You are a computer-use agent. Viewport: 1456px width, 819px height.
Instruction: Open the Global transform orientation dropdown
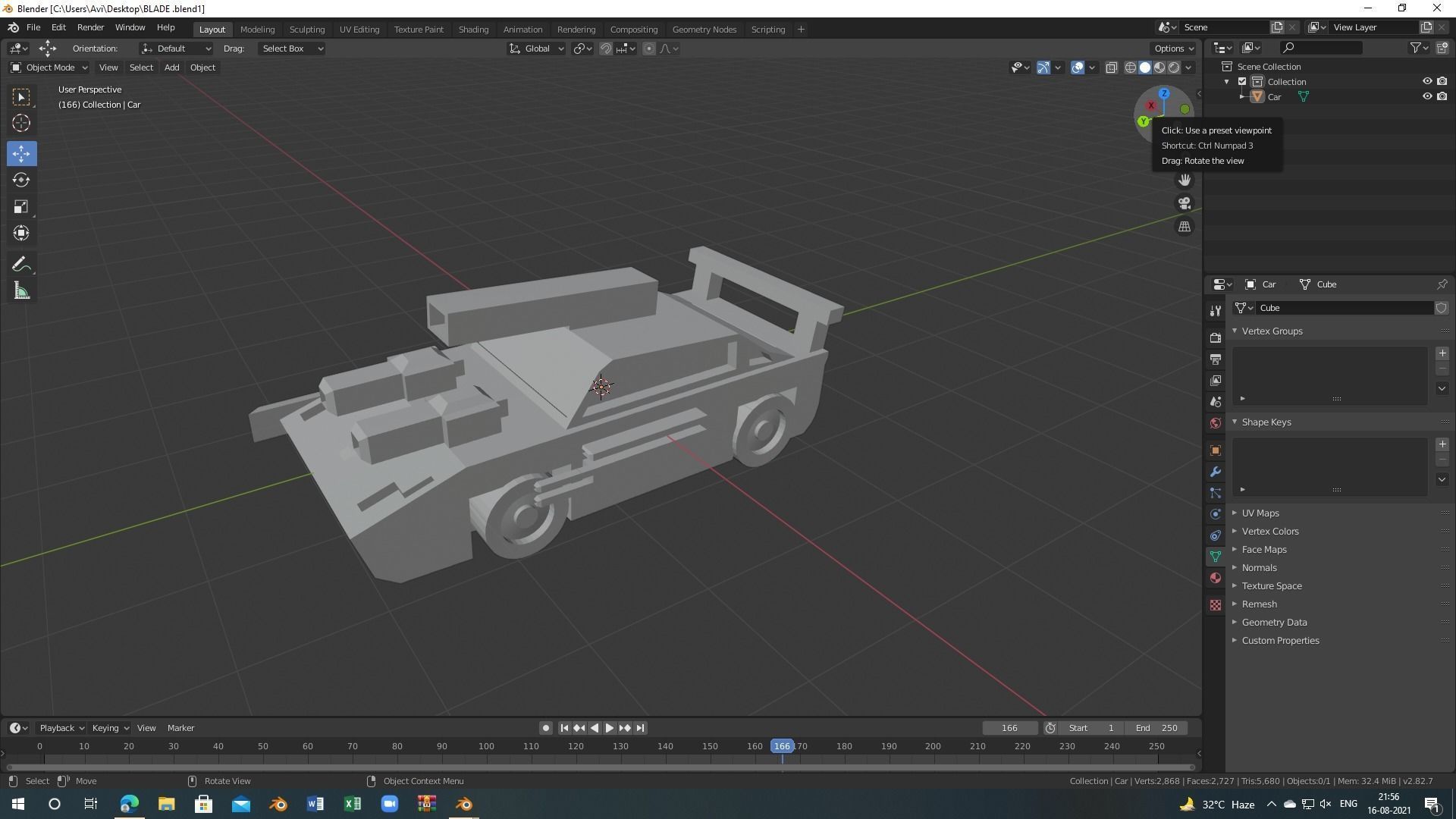(536, 49)
